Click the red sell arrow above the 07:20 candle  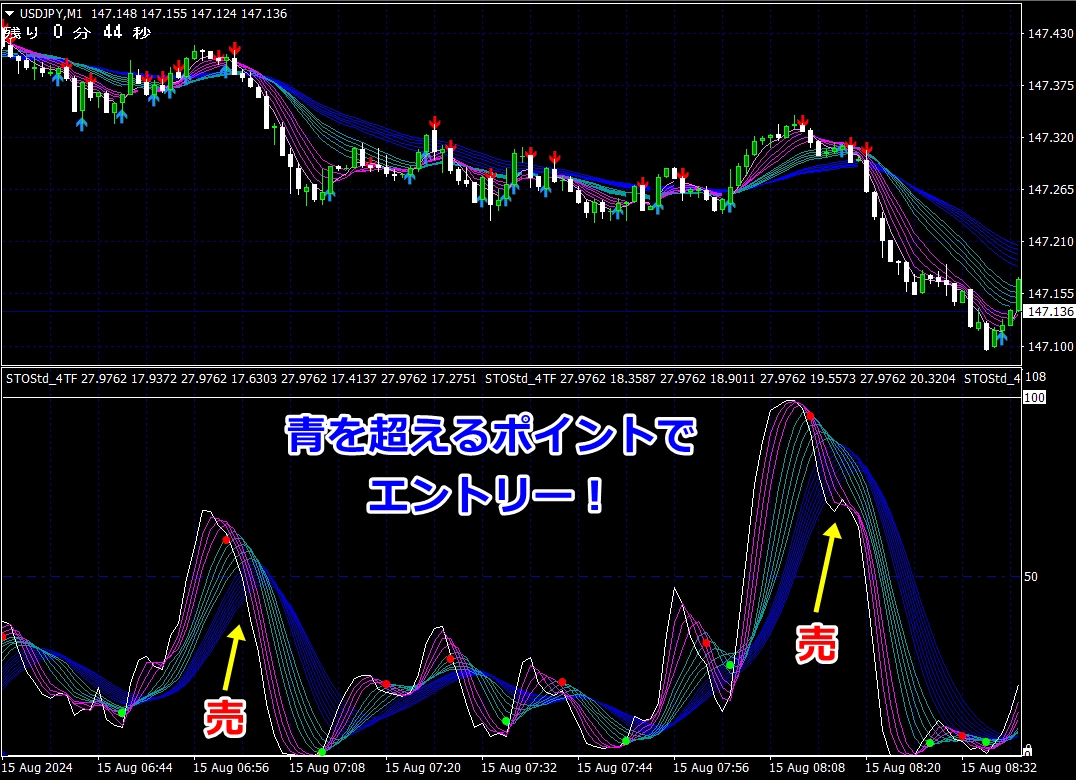coord(435,122)
